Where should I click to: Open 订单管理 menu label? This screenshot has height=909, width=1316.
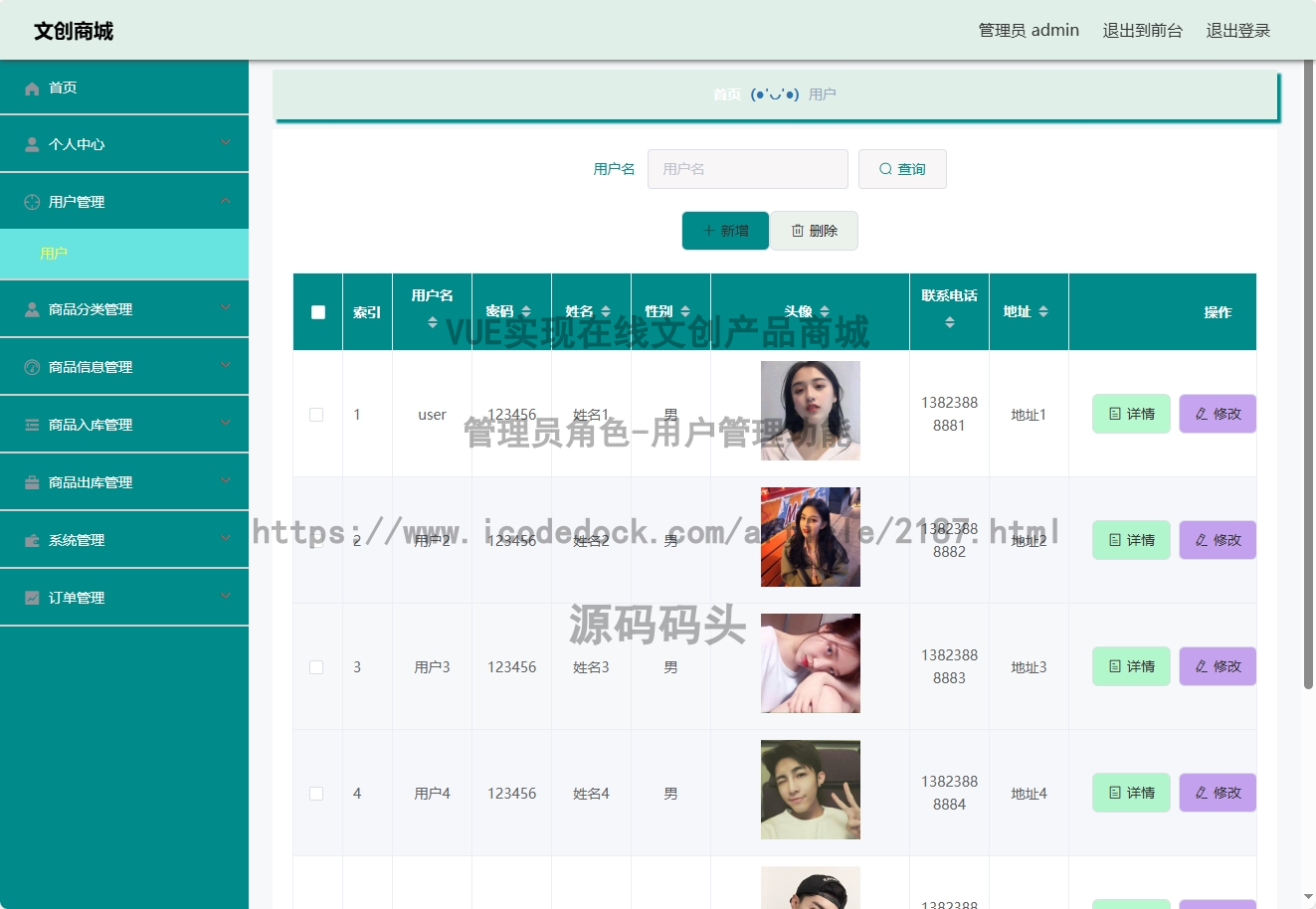77,598
